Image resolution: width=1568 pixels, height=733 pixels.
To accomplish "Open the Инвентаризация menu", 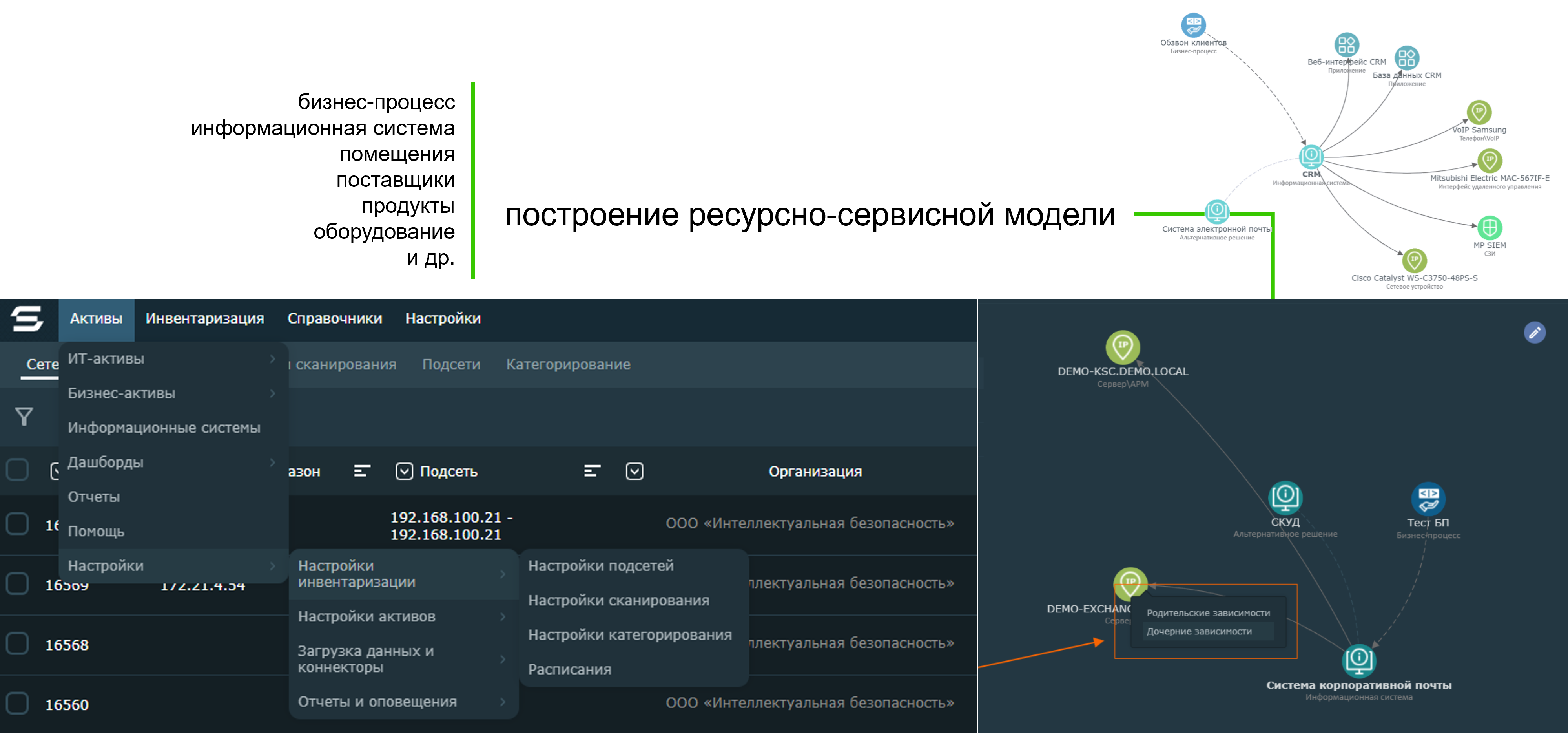I will [x=204, y=318].
